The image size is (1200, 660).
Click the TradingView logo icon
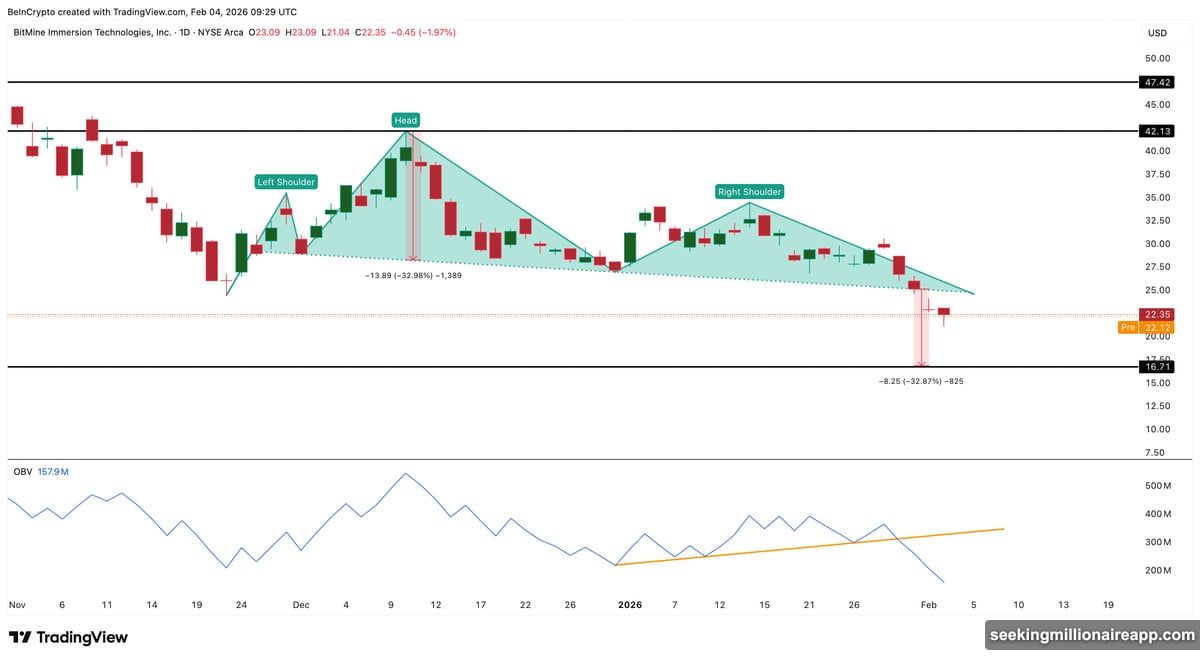[x=21, y=636]
